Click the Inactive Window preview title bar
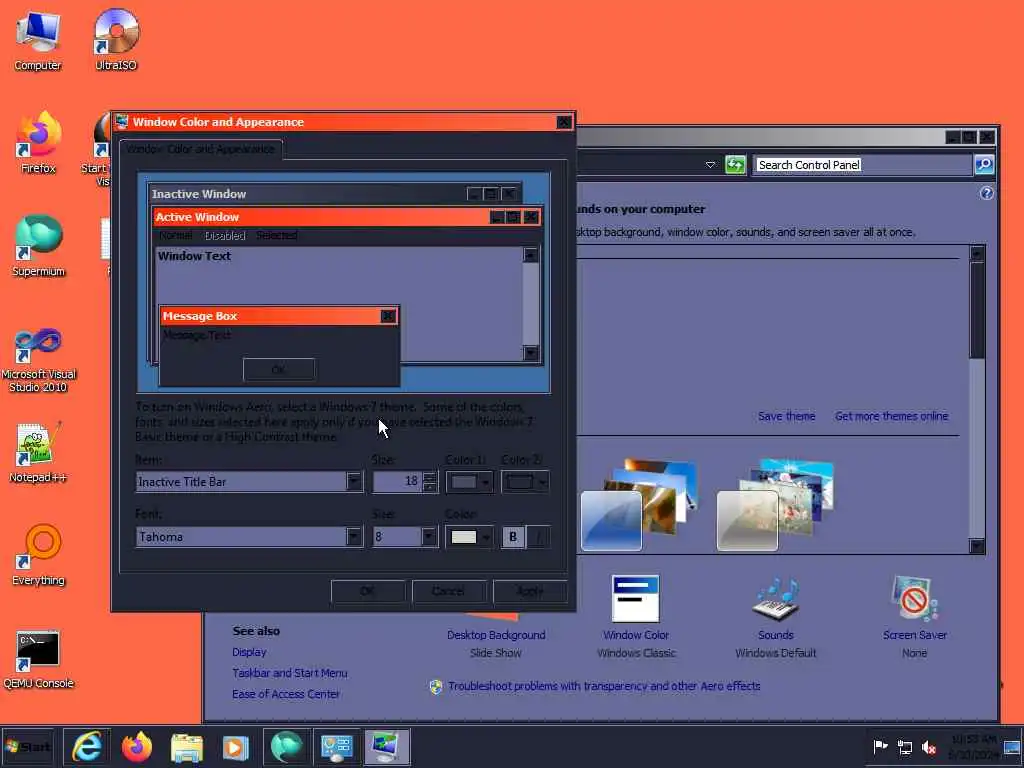The image size is (1024, 768). click(334, 194)
